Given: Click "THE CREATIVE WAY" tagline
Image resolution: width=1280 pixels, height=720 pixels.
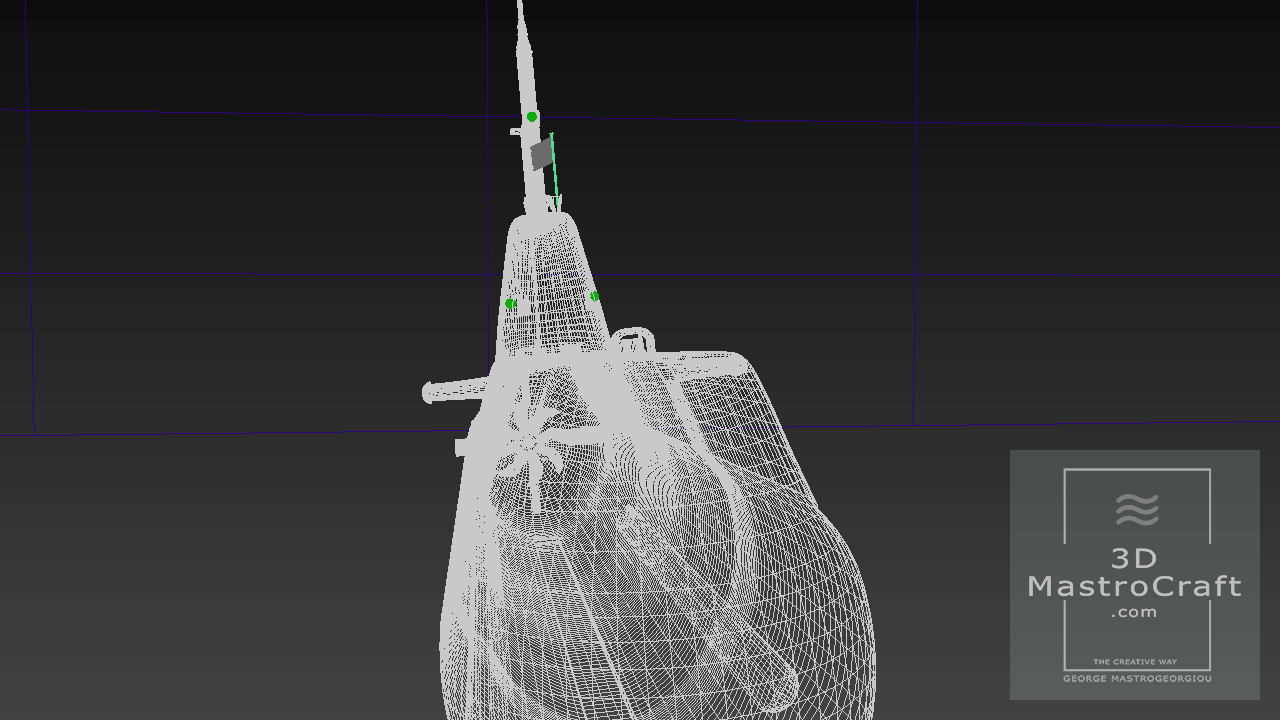Looking at the screenshot, I should [x=1135, y=662].
